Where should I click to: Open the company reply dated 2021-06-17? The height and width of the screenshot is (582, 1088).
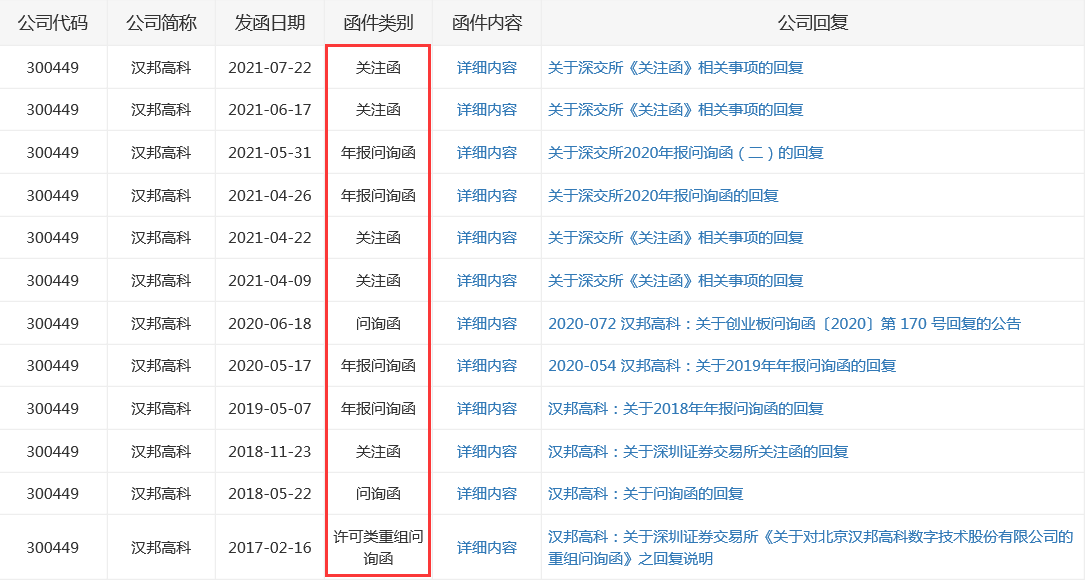pos(675,110)
